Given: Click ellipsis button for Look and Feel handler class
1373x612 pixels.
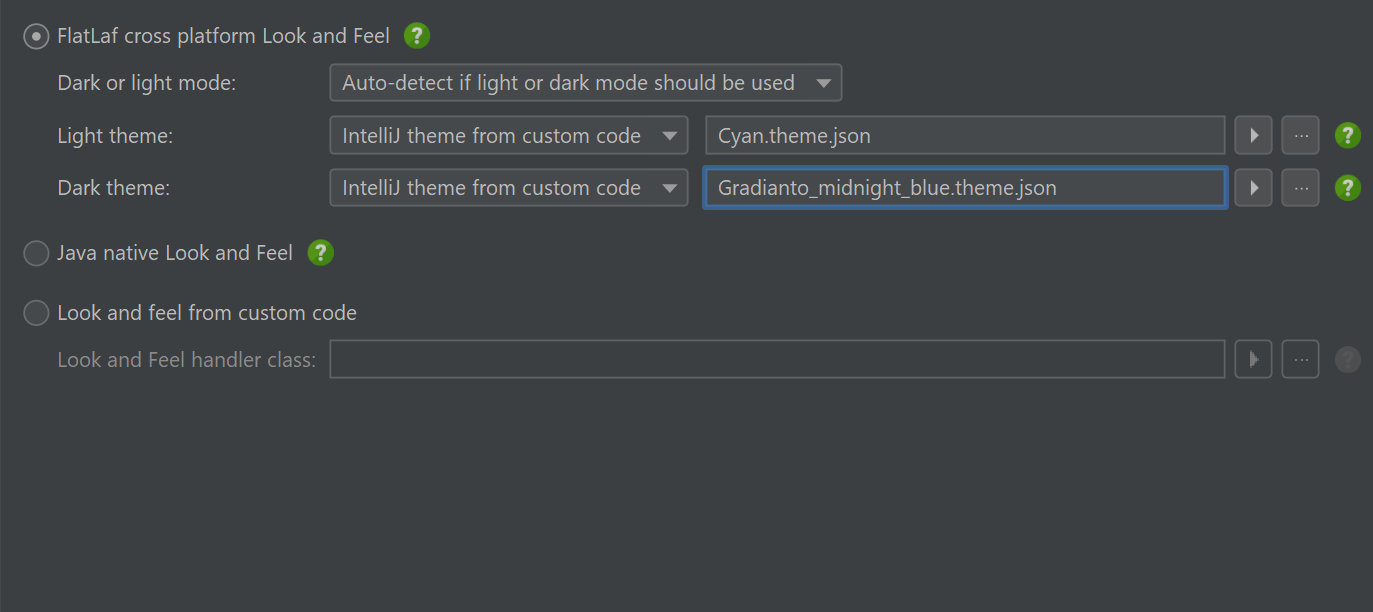Looking at the screenshot, I should [1300, 359].
